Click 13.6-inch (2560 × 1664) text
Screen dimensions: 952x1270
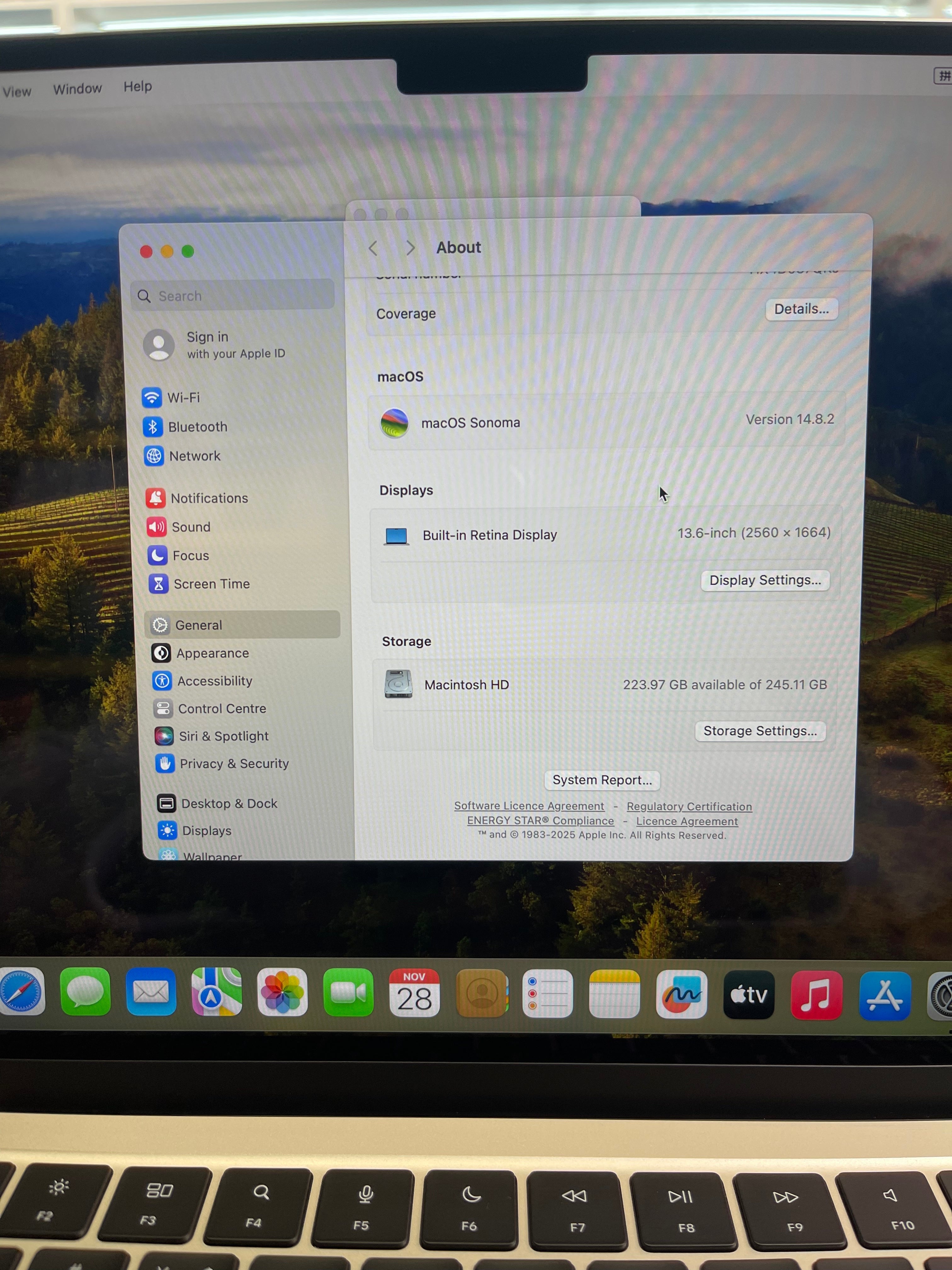(x=754, y=533)
